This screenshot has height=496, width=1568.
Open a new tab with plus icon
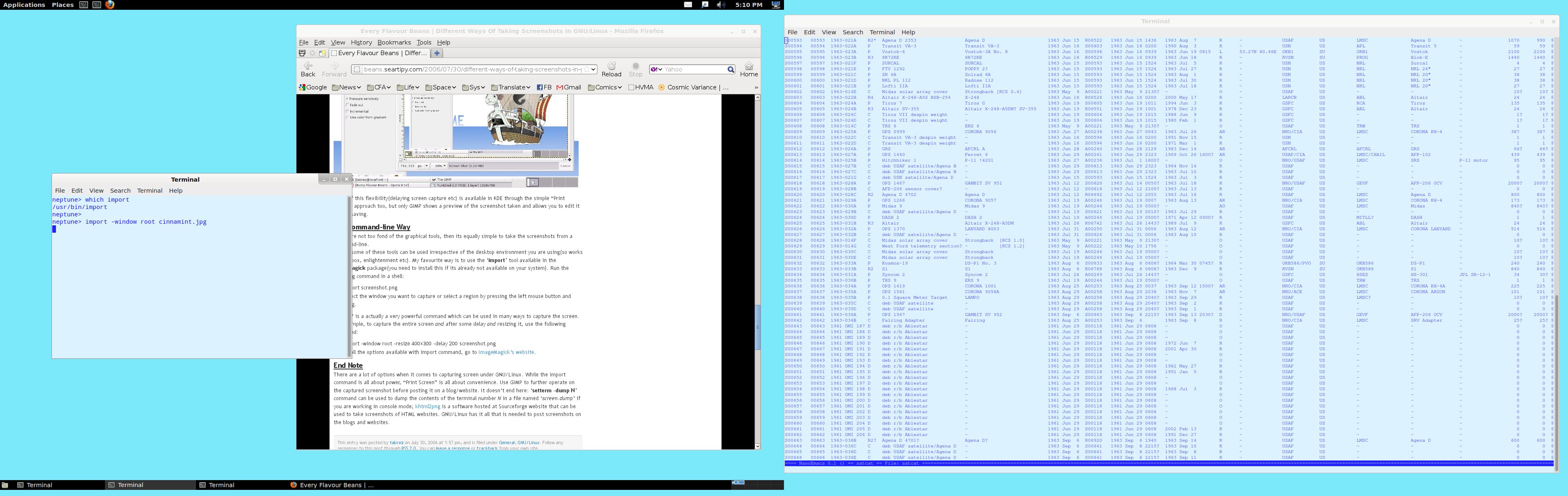437,53
